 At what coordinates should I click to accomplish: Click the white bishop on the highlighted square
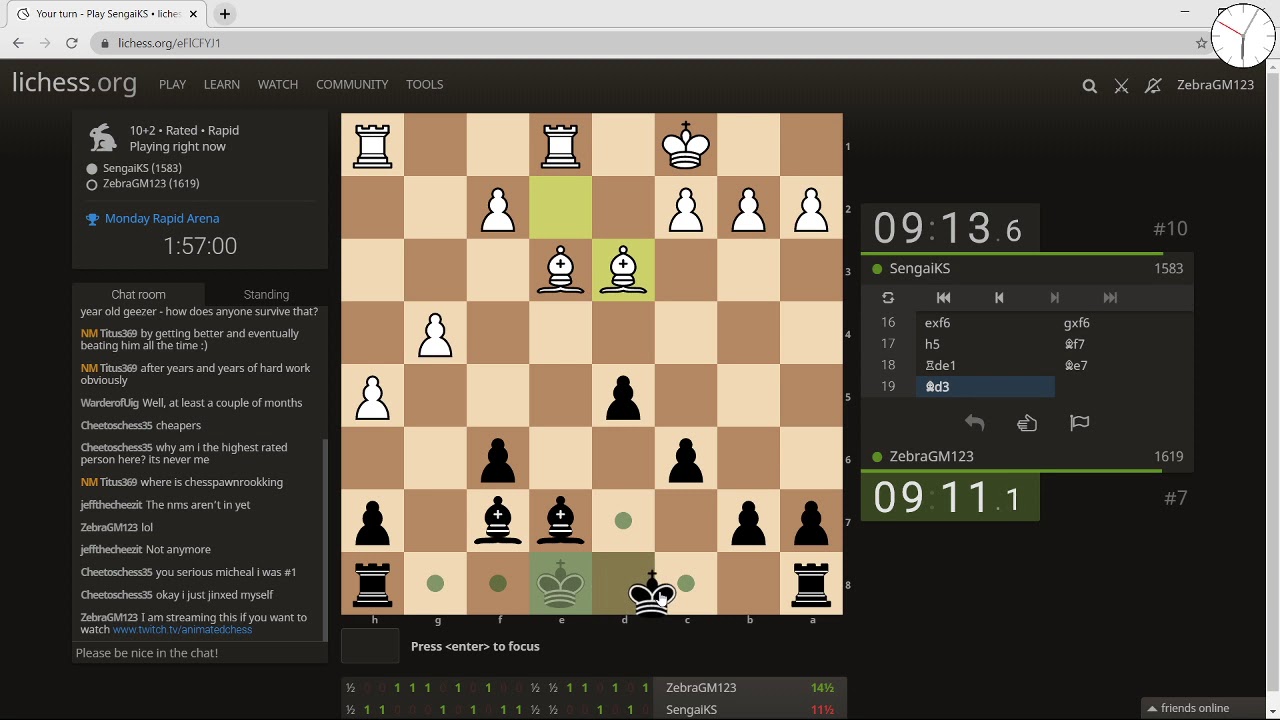[623, 271]
